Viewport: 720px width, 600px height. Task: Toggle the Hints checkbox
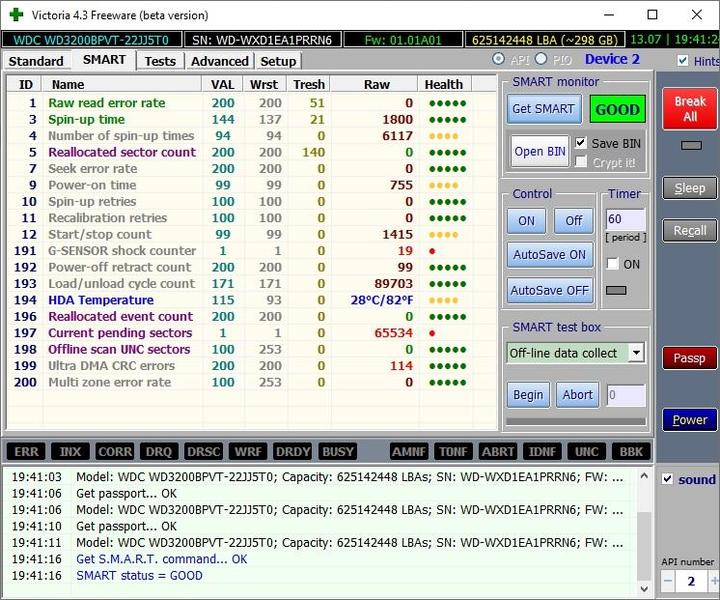tap(683, 61)
